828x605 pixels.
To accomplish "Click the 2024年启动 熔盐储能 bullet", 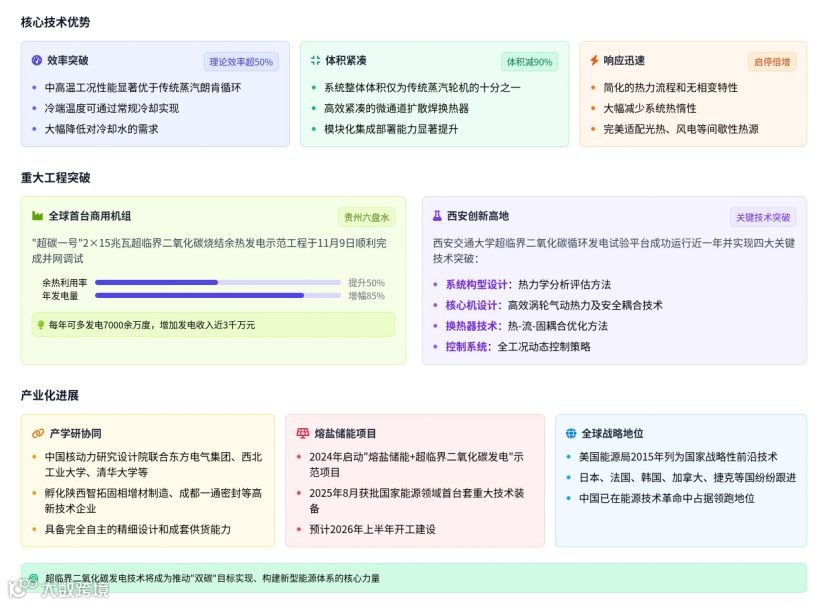I will (417, 465).
